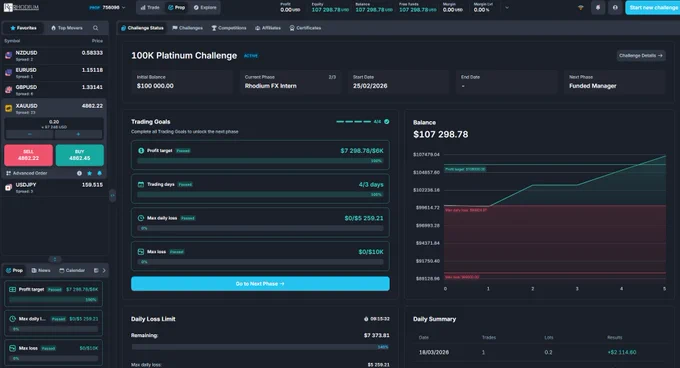The height and width of the screenshot is (368, 680).
Task: Open XAUUSD info icon
Action: 79,173
